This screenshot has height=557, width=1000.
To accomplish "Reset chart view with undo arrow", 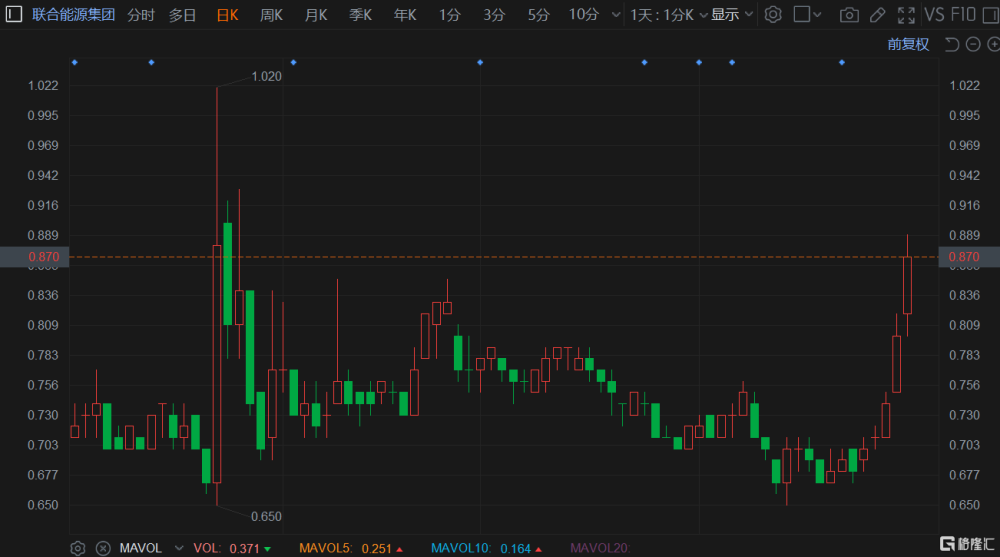I will [x=952, y=44].
